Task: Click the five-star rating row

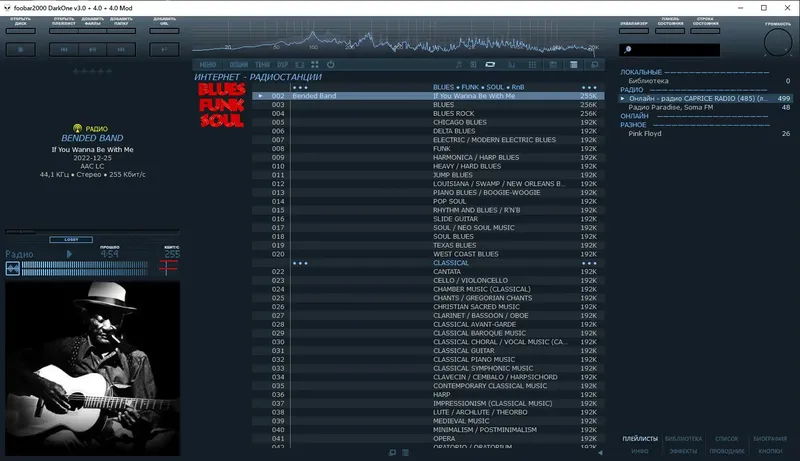Action: tap(92, 72)
